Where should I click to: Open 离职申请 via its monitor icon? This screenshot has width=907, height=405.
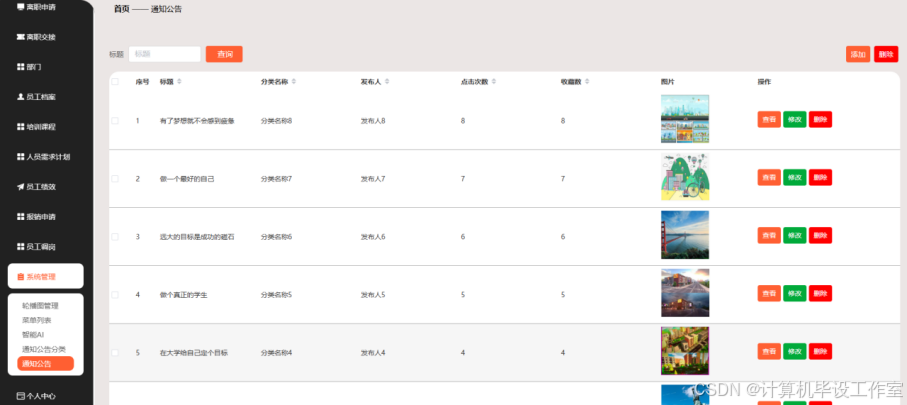click(21, 7)
